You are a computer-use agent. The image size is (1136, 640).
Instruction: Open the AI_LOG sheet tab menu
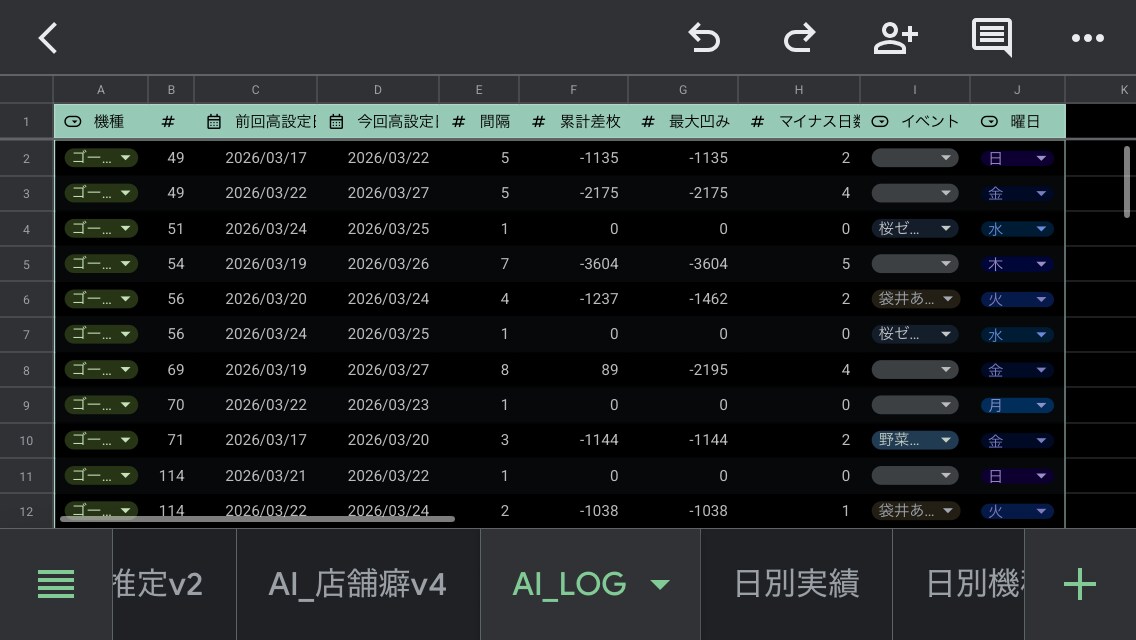(660, 584)
